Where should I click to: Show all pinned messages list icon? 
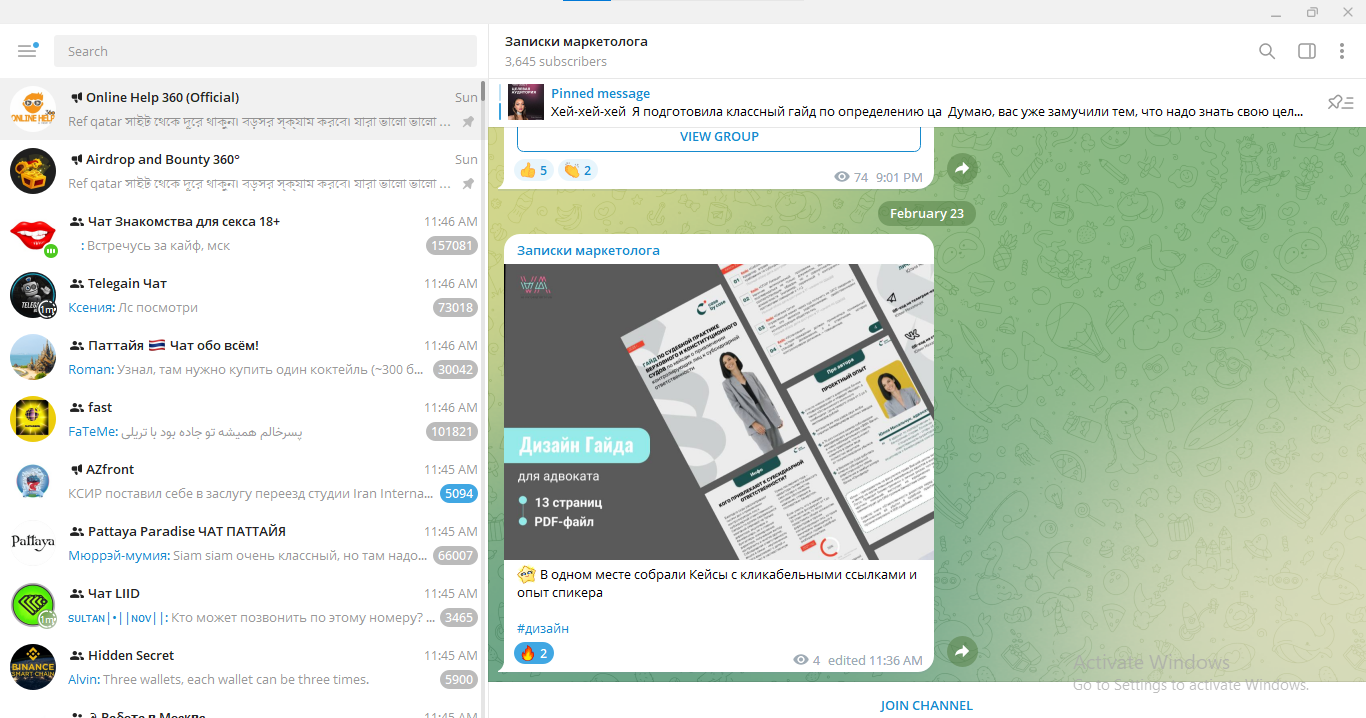pos(1340,102)
